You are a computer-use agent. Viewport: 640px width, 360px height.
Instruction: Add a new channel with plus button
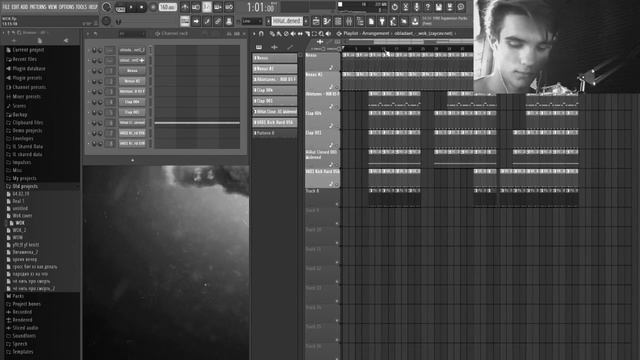[x=132, y=160]
